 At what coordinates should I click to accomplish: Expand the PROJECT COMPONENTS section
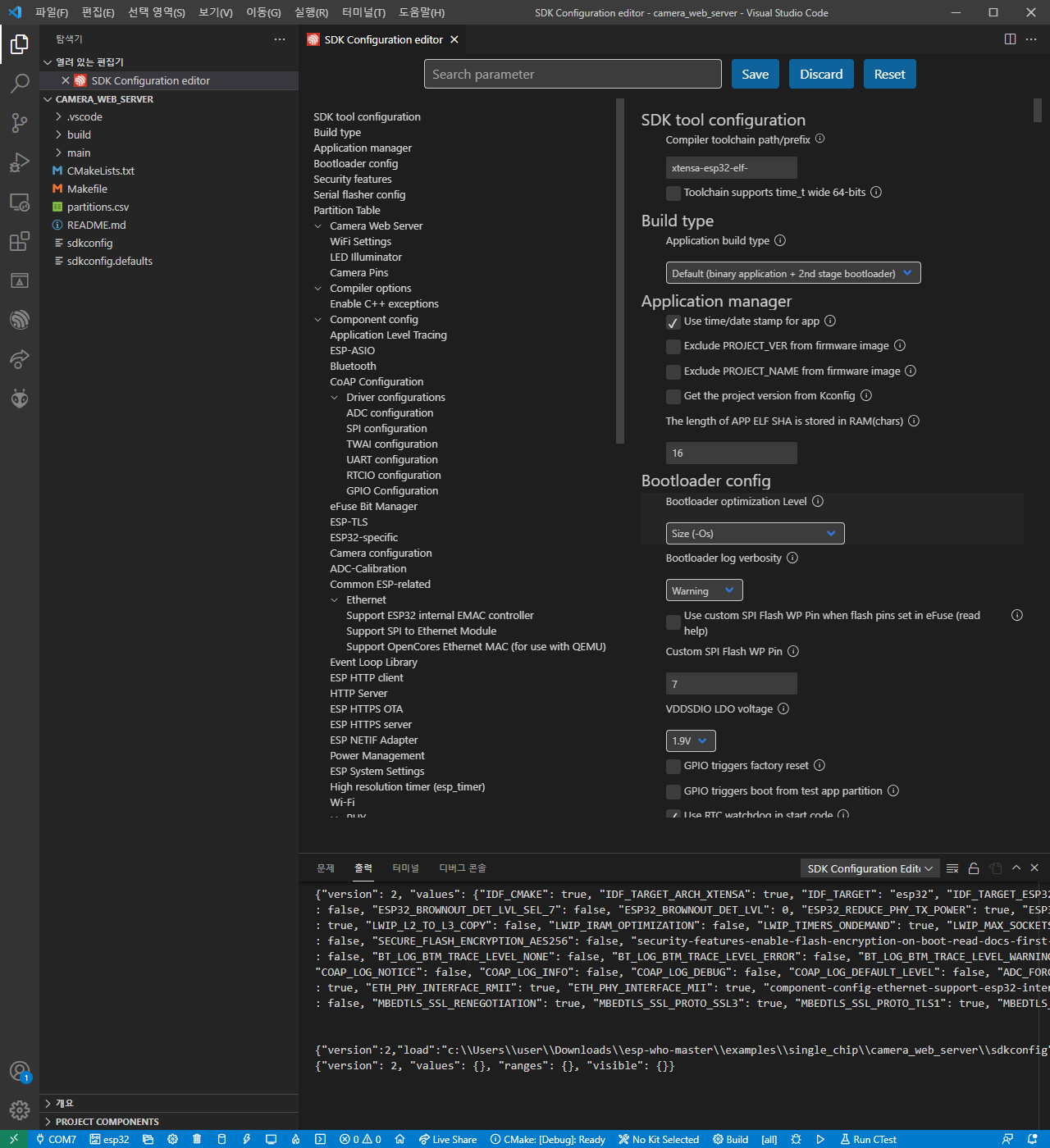[x=170, y=1122]
